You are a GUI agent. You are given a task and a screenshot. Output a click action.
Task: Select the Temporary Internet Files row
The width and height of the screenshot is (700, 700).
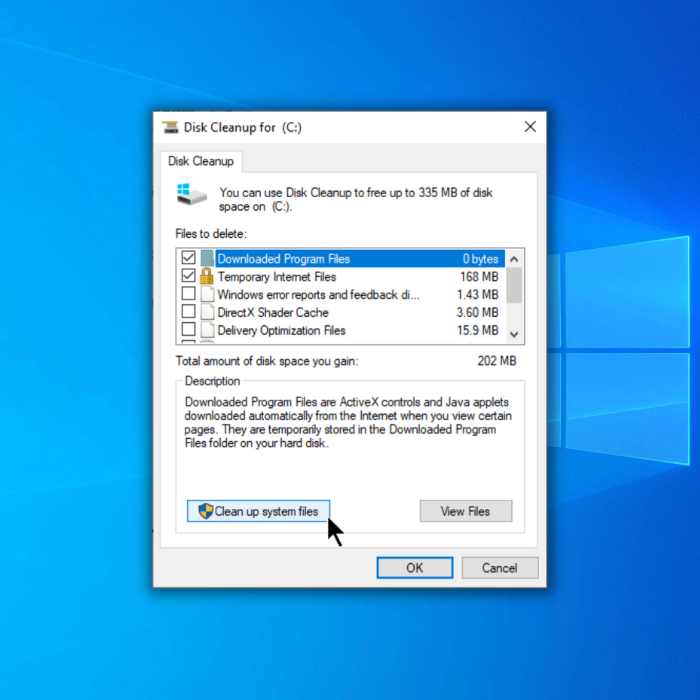click(x=341, y=277)
